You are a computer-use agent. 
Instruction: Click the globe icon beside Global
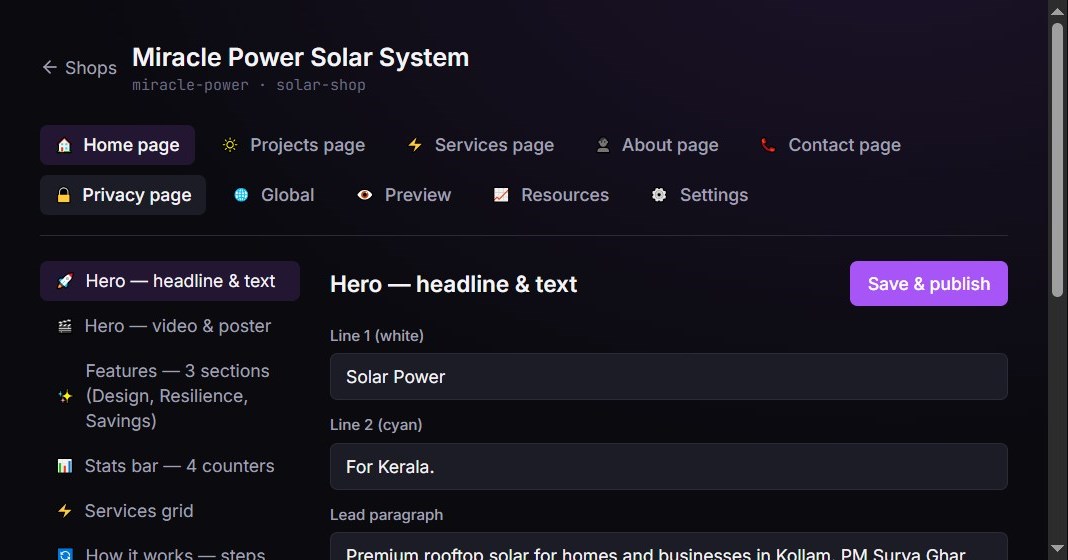coord(241,196)
